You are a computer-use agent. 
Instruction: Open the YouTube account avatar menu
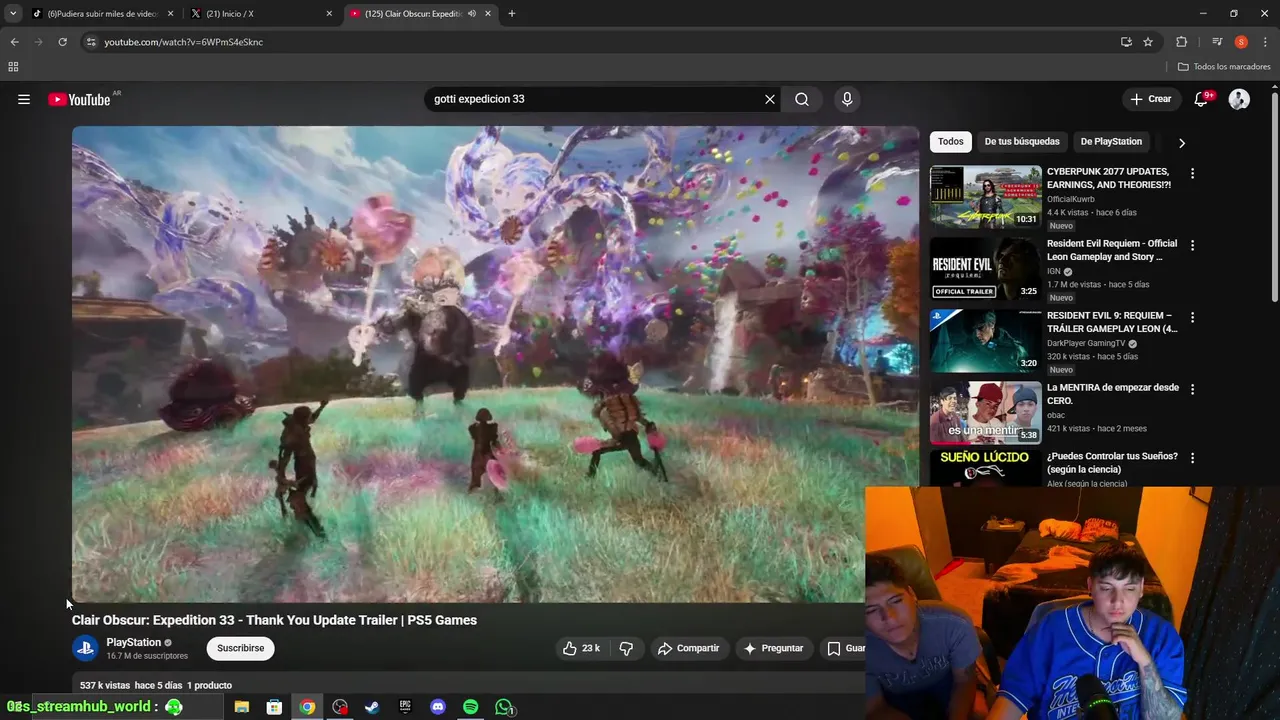coord(1239,99)
